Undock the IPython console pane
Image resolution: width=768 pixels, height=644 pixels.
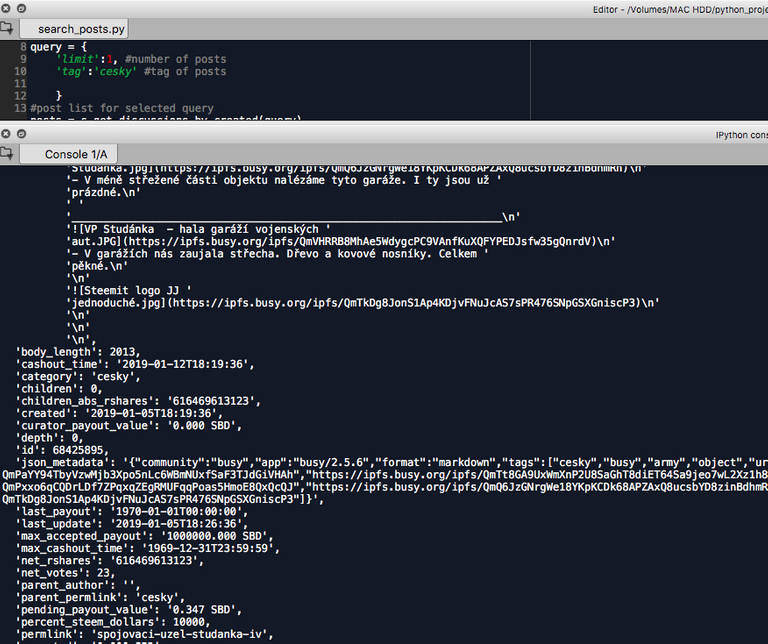pos(21,134)
